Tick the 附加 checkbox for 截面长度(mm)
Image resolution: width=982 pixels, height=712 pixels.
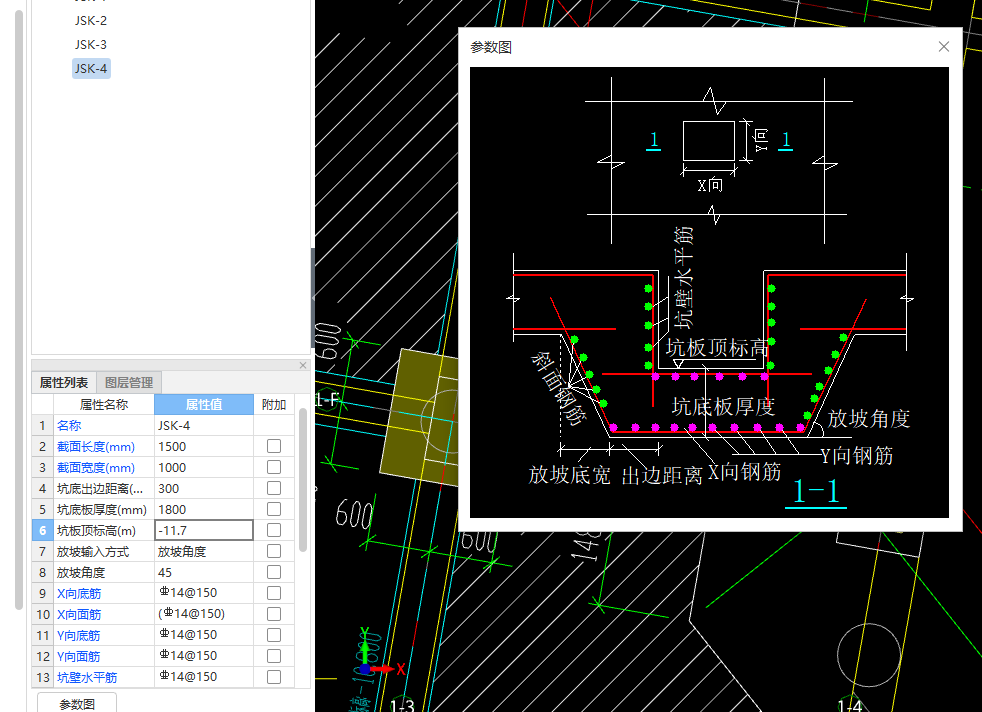click(x=274, y=446)
